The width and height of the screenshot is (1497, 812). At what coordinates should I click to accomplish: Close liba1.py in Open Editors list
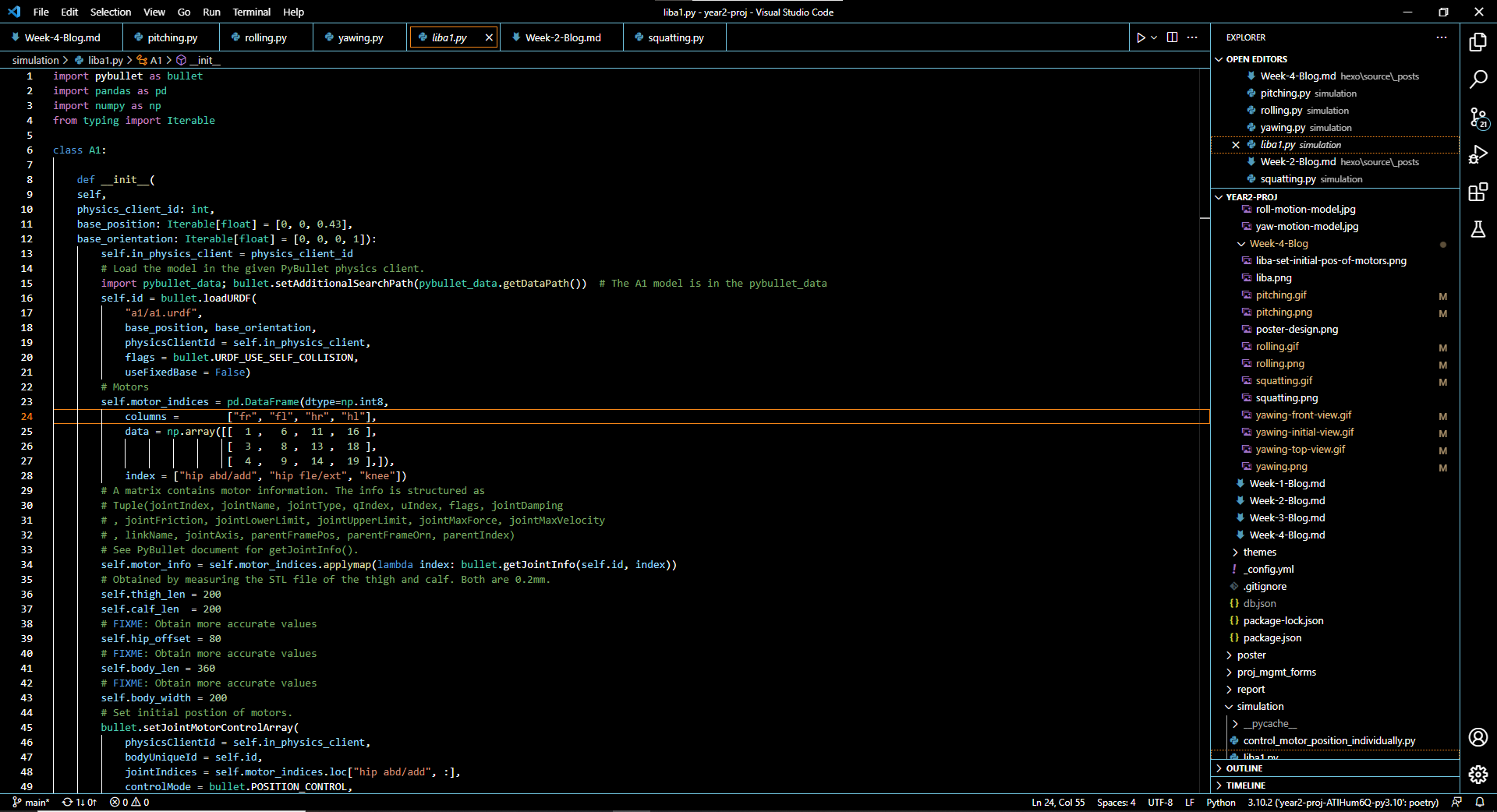point(1236,145)
